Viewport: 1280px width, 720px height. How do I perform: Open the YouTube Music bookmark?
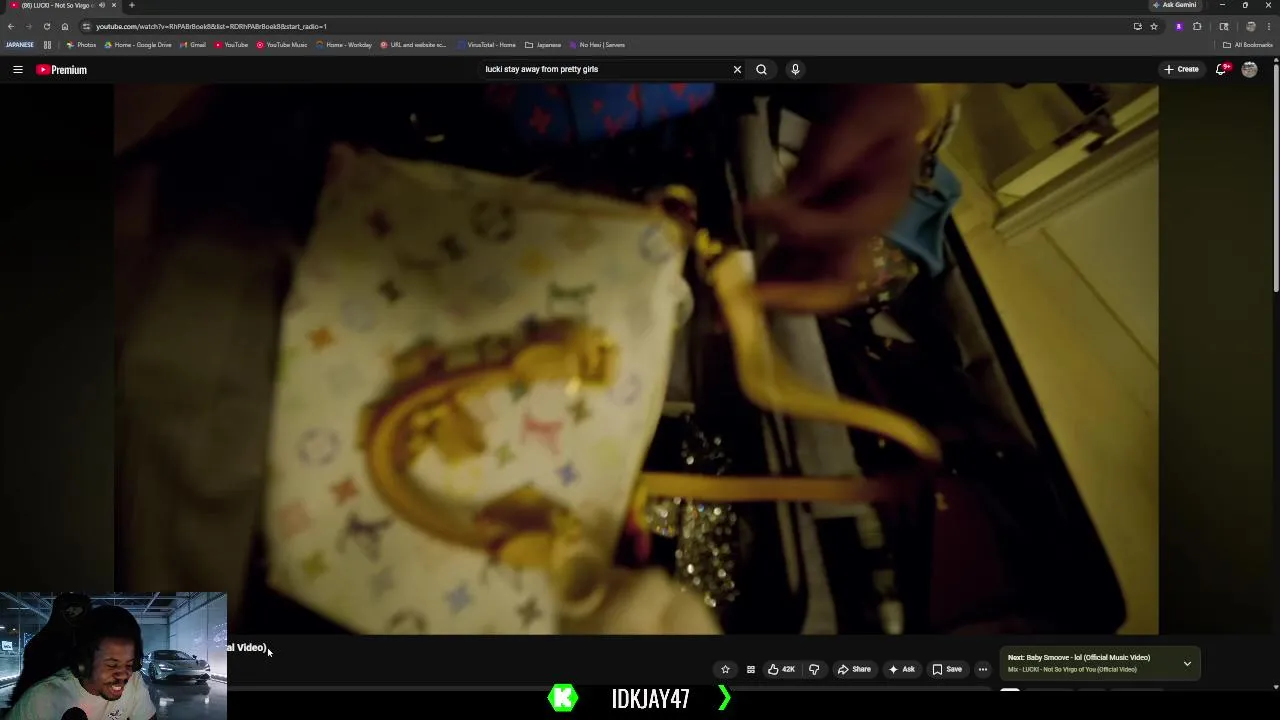(x=281, y=45)
